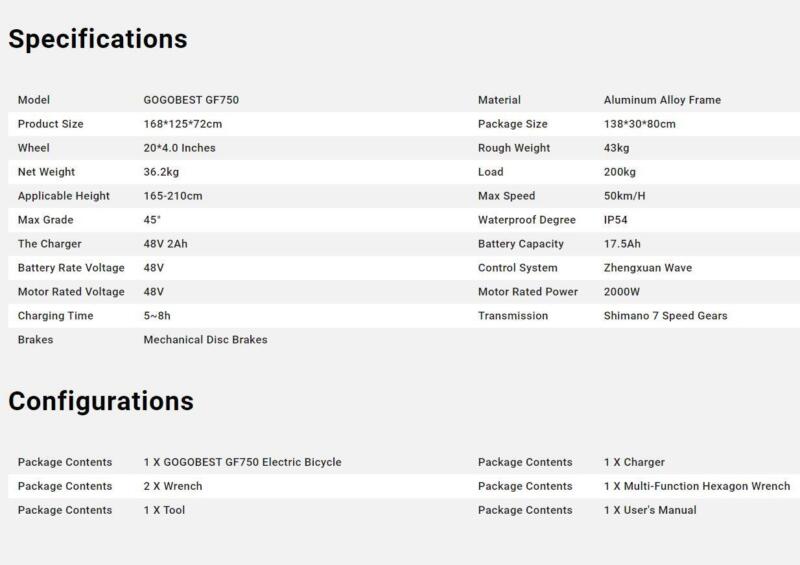
Task: Select the GOGOBEST GF750 model value
Action: pyautogui.click(x=191, y=100)
